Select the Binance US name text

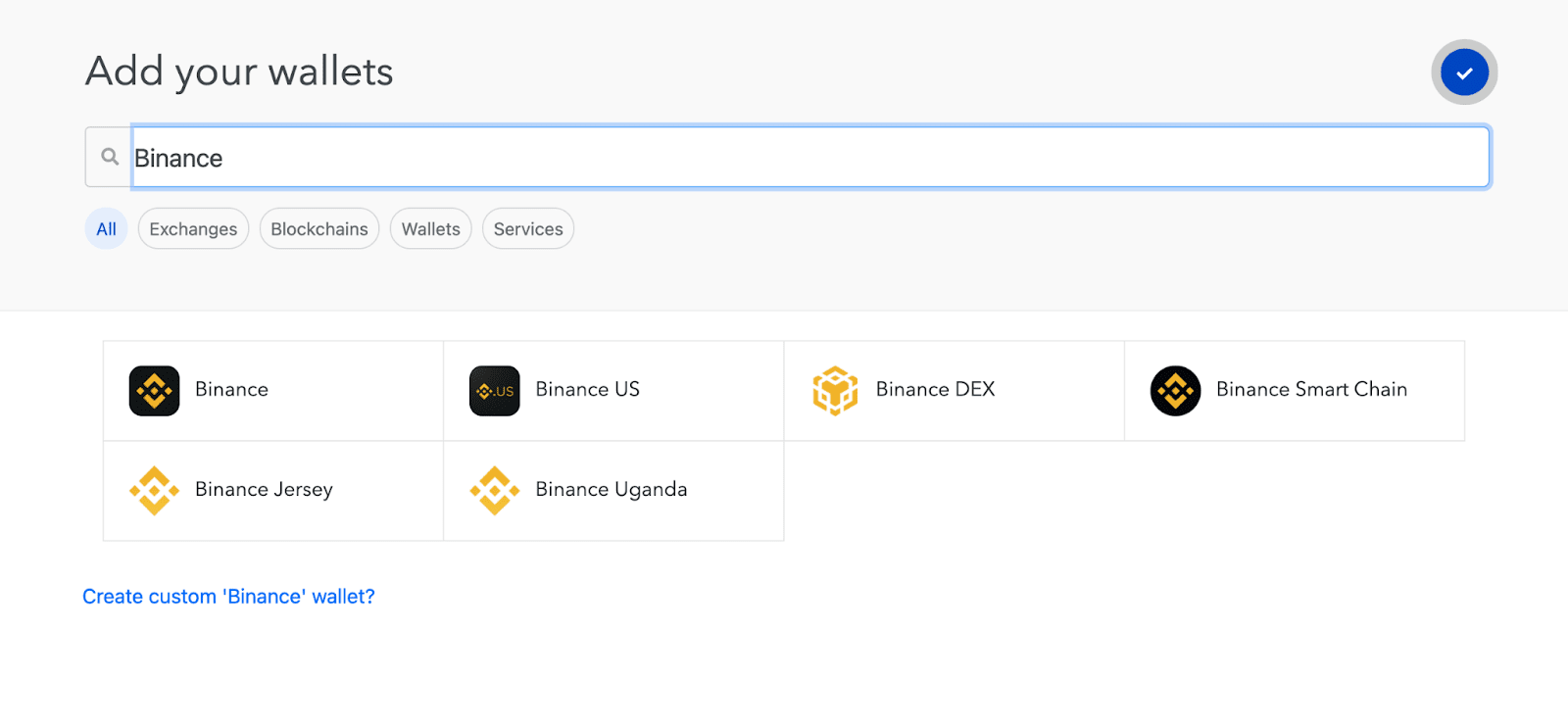click(x=587, y=390)
